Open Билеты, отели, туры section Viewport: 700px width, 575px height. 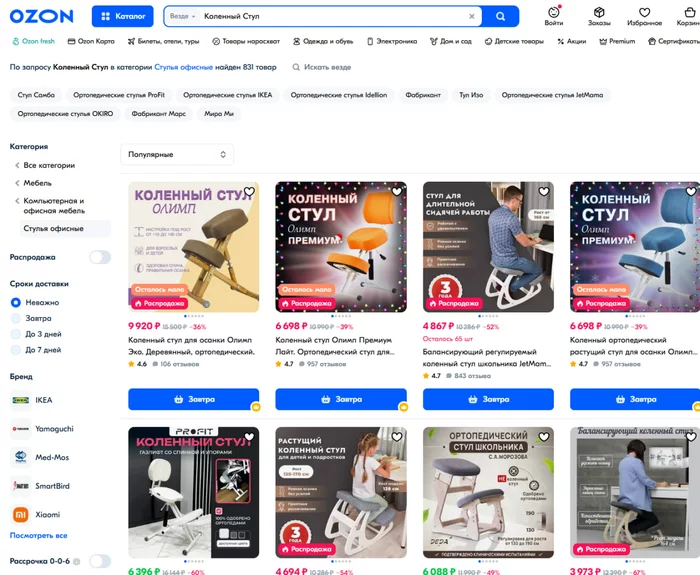[x=163, y=41]
